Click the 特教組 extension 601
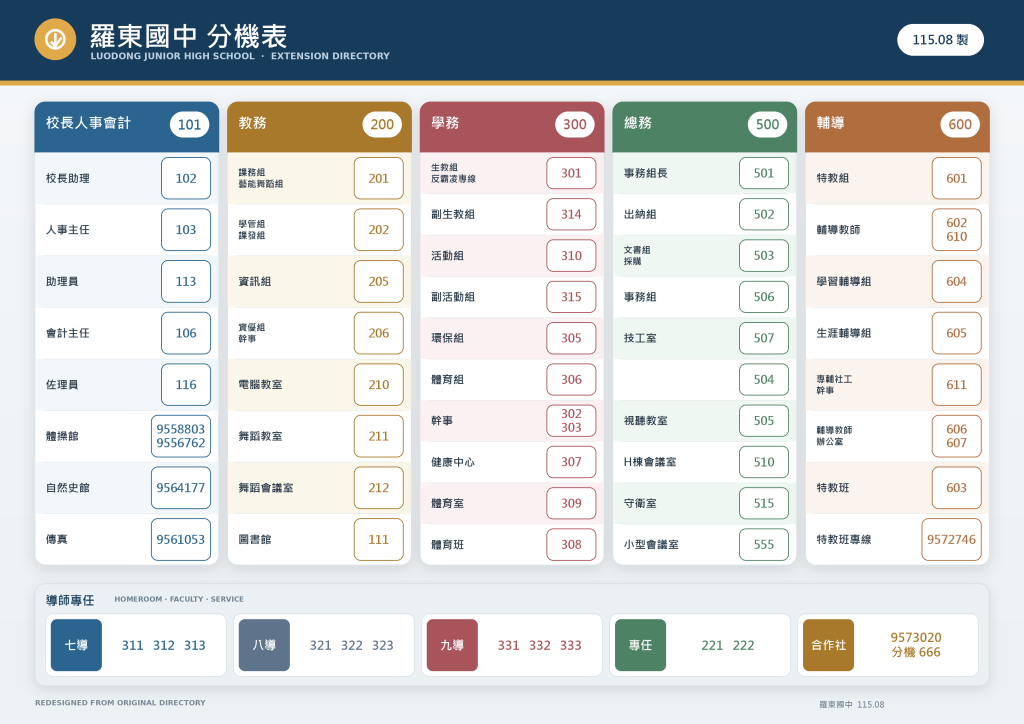Image resolution: width=1024 pixels, height=724 pixels. [957, 178]
